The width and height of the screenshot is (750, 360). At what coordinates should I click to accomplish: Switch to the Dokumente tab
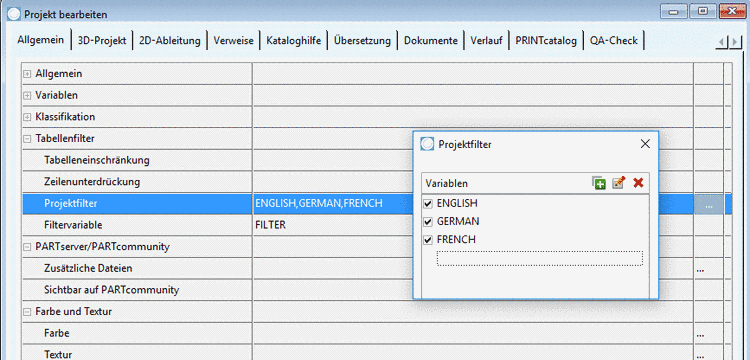click(x=431, y=41)
